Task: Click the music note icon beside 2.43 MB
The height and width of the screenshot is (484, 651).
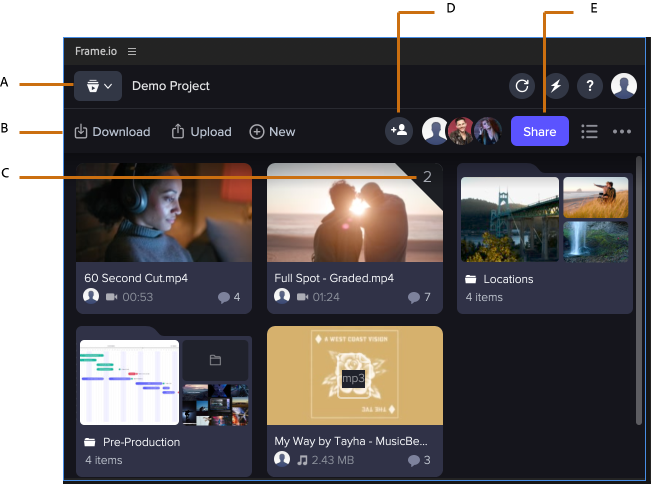Action: click(303, 460)
